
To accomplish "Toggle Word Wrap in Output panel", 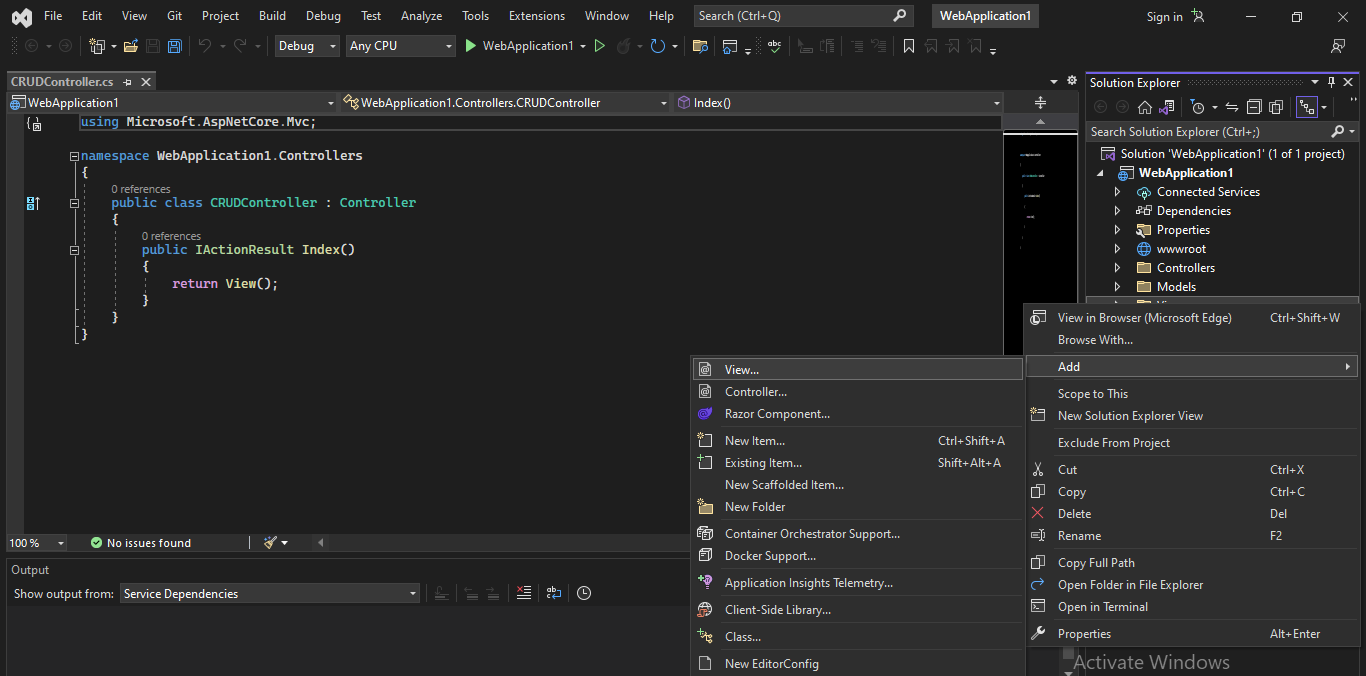I will pos(554,593).
